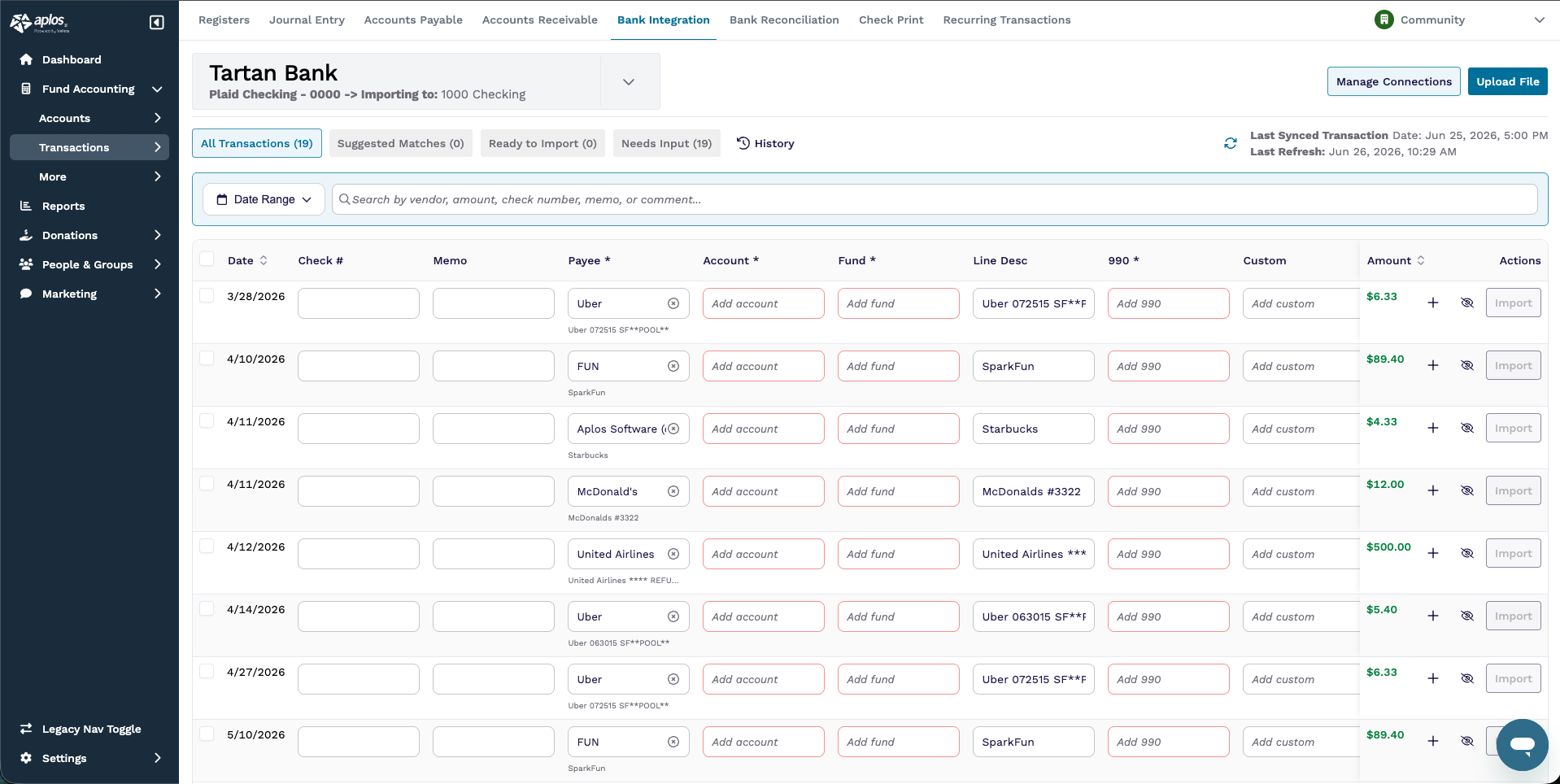Split the $89.40 transaction dated 4/10/2026
Viewport: 1560px width, 784px height.
1433,365
